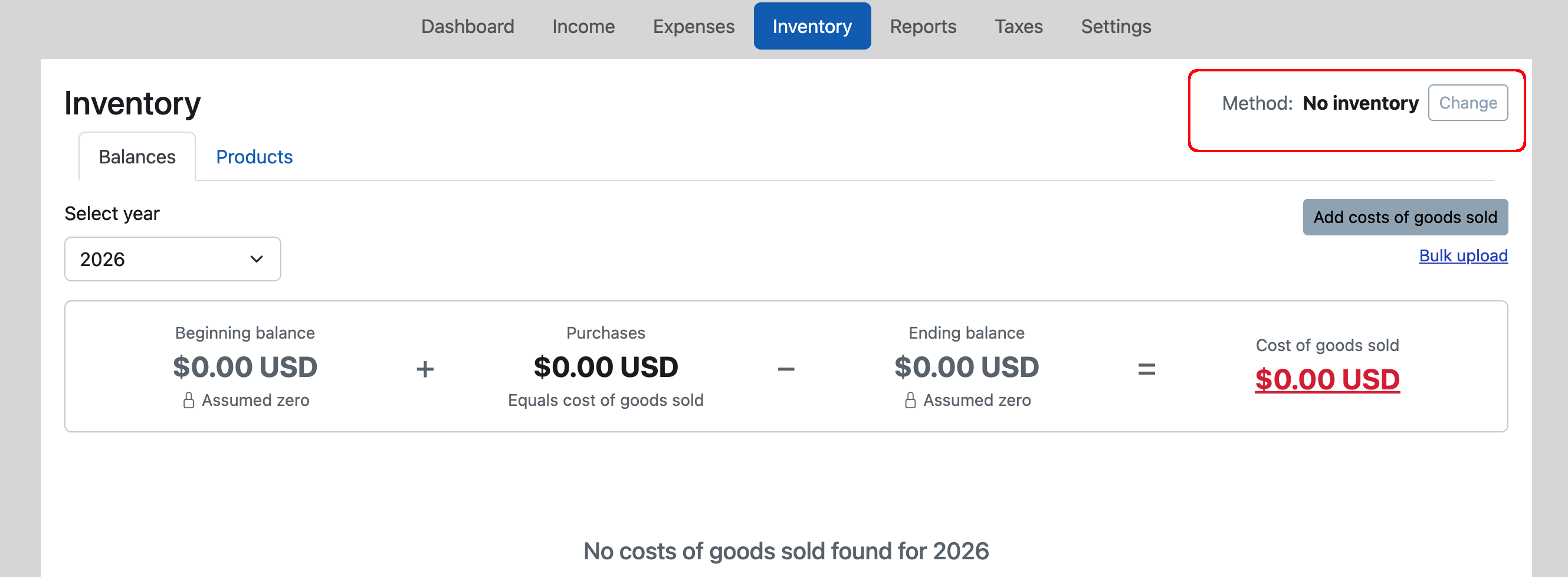
Task: Click the Change method button
Action: 1468,103
